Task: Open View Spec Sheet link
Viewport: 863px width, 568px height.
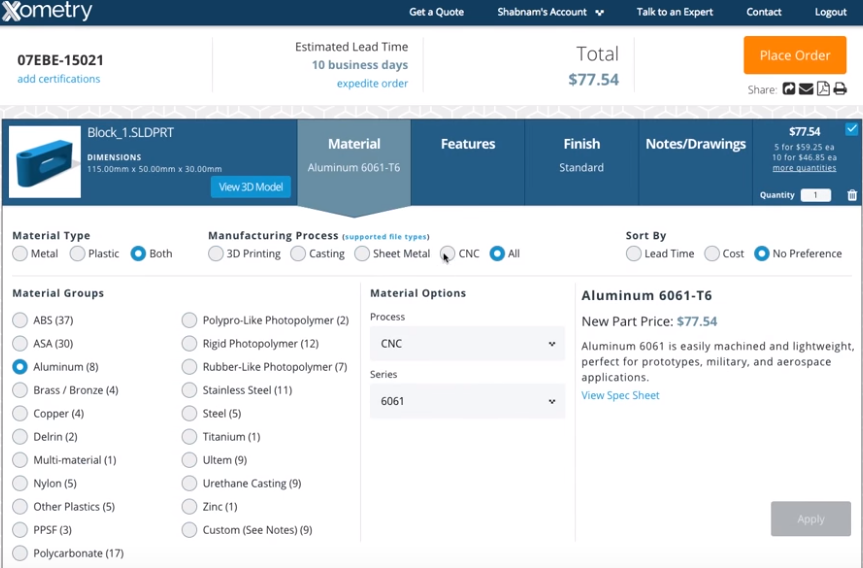Action: (x=620, y=395)
